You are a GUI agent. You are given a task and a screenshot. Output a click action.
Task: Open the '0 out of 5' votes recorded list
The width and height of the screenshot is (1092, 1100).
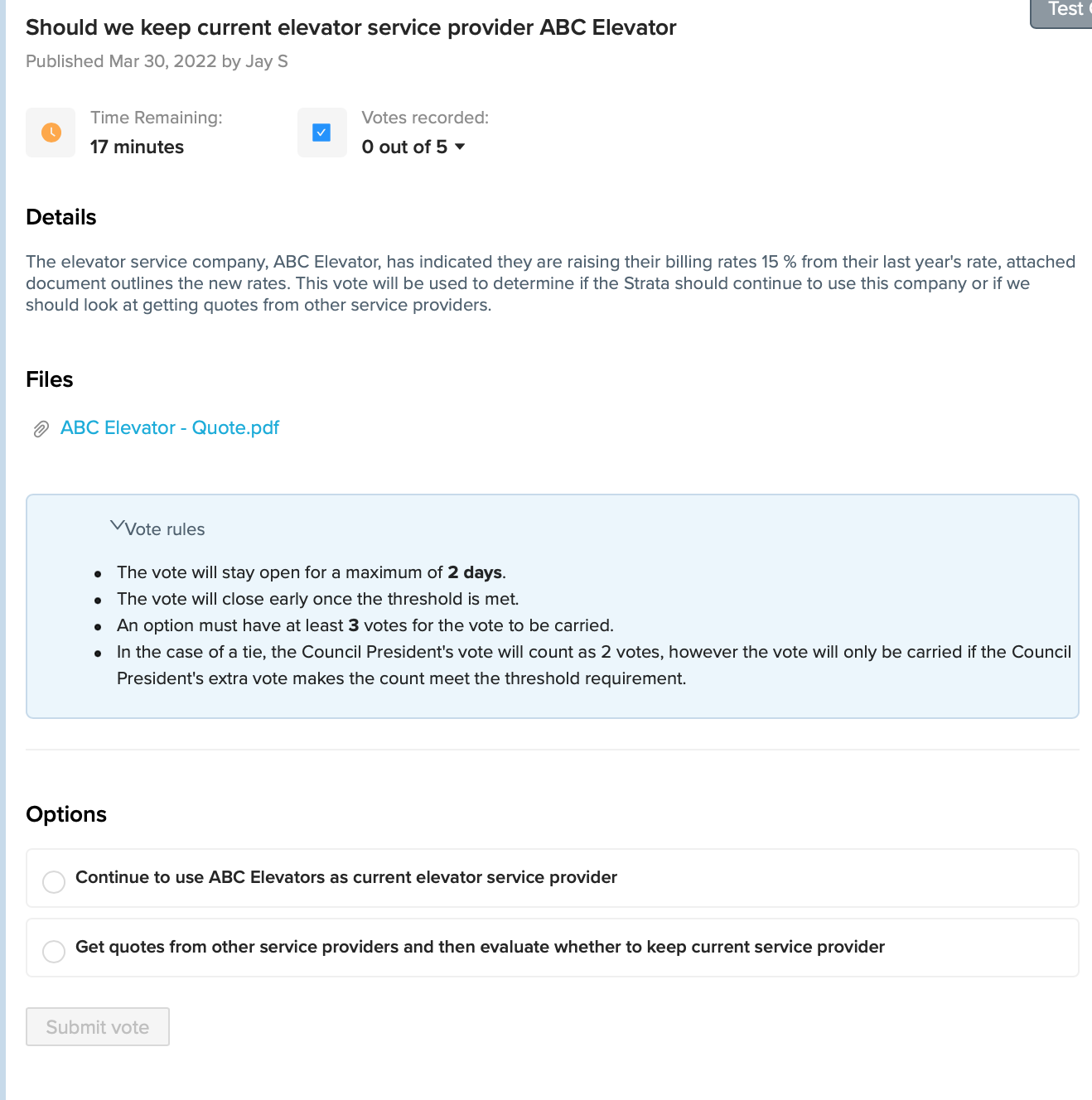(x=413, y=147)
